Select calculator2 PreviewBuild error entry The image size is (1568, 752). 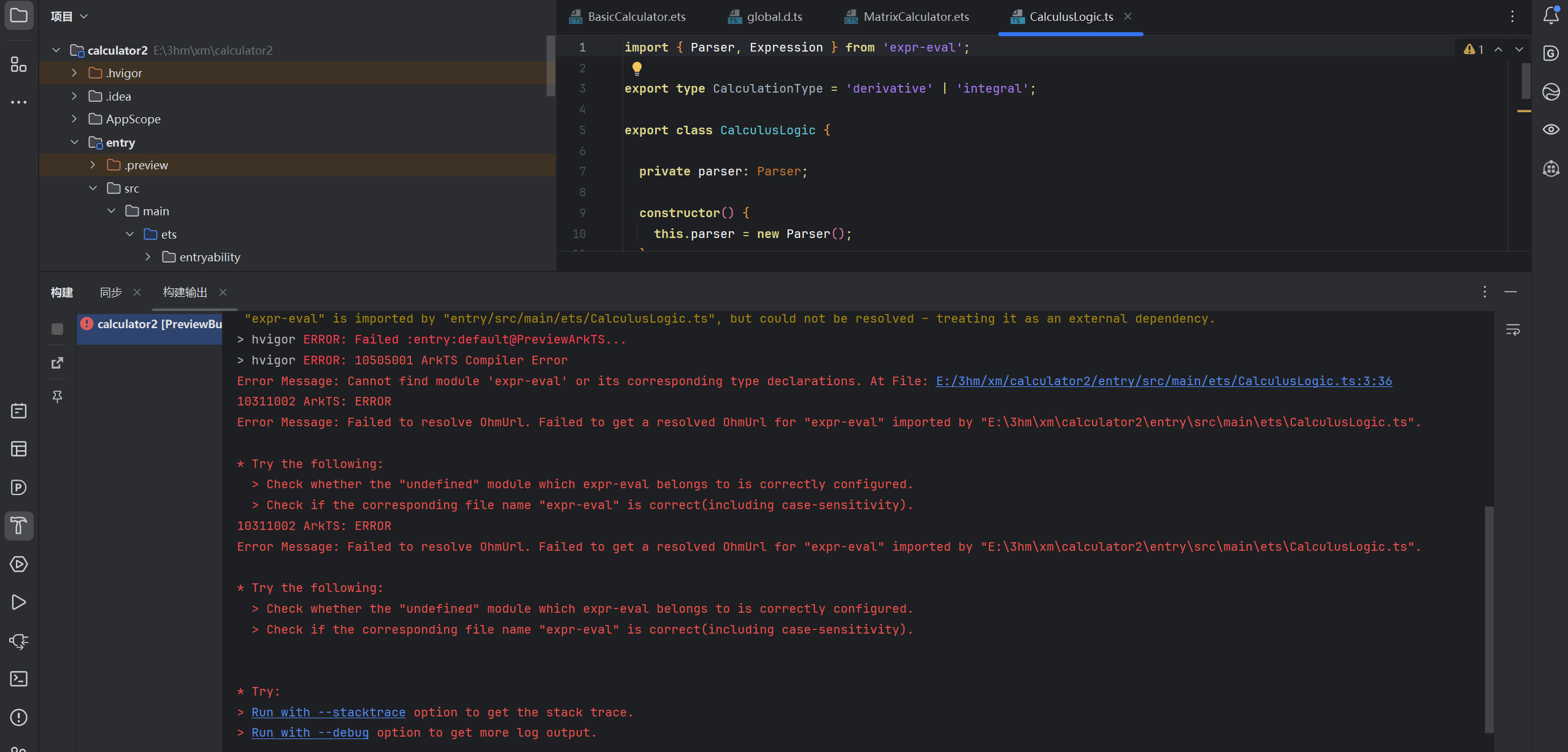150,324
